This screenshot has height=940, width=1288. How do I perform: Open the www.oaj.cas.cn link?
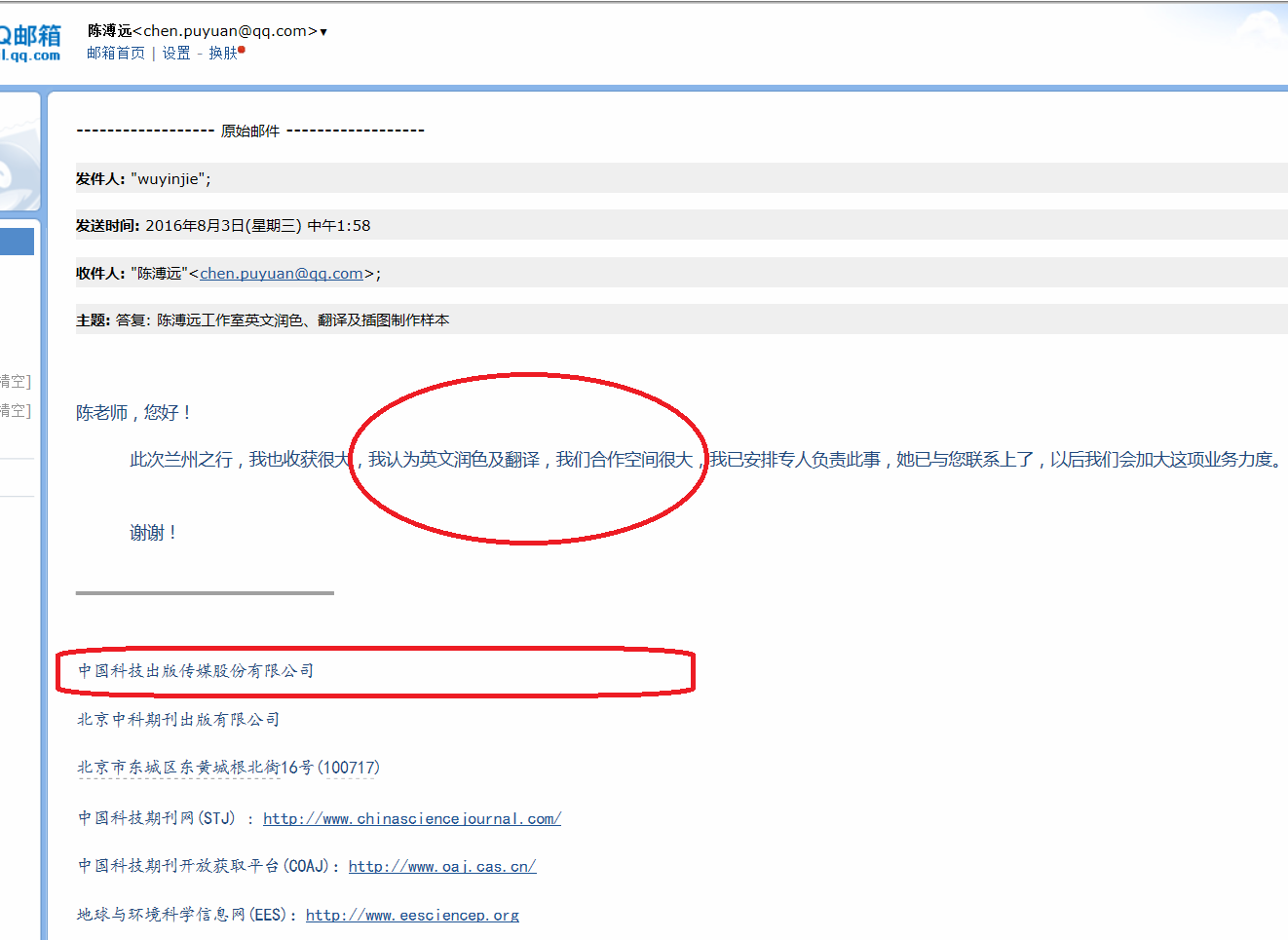441,867
